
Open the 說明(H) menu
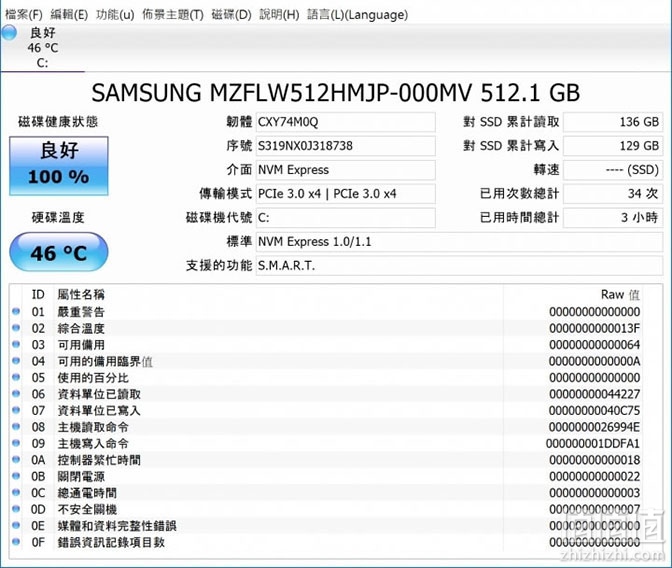click(279, 15)
